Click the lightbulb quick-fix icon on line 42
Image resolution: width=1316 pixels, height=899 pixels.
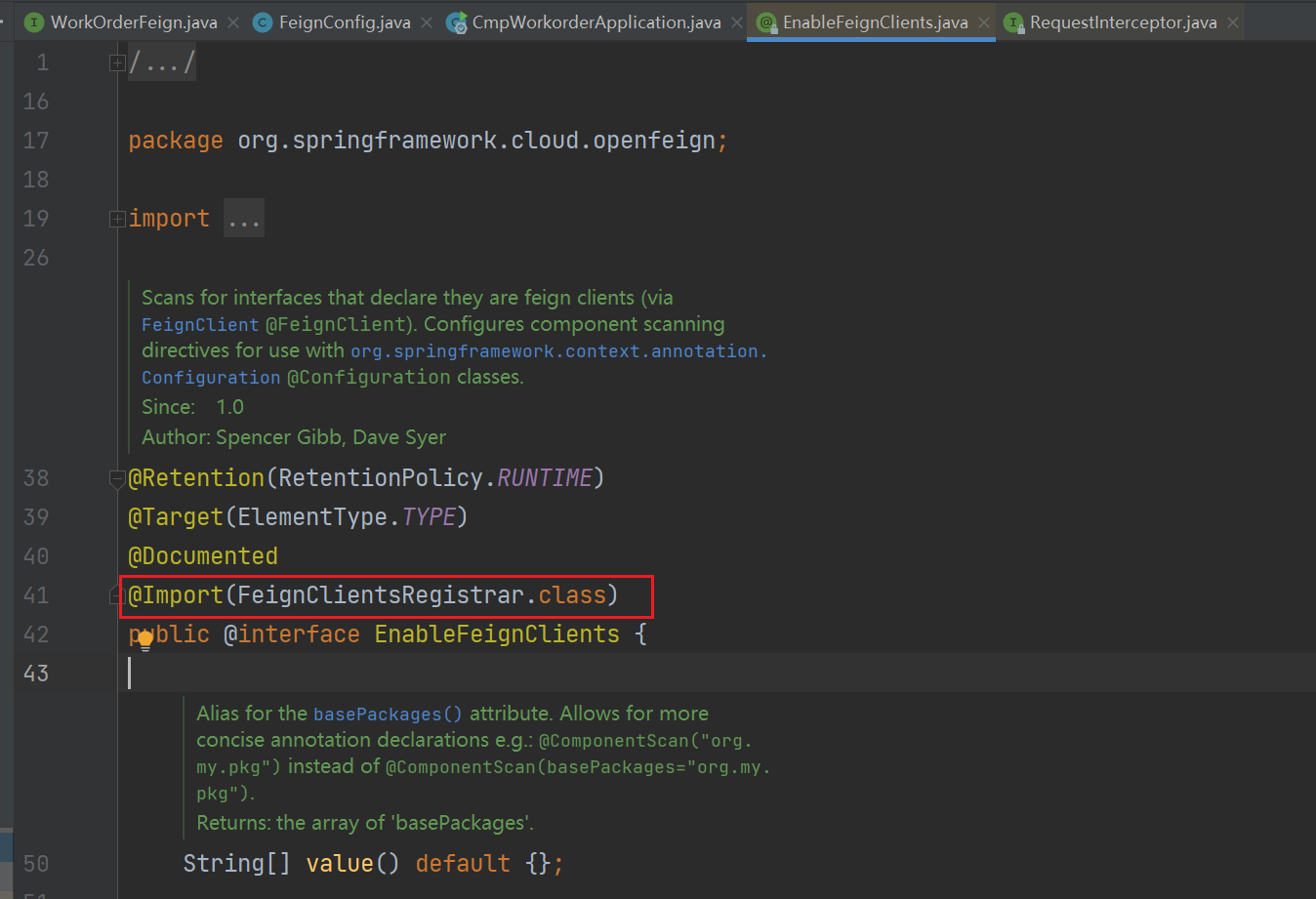(145, 640)
